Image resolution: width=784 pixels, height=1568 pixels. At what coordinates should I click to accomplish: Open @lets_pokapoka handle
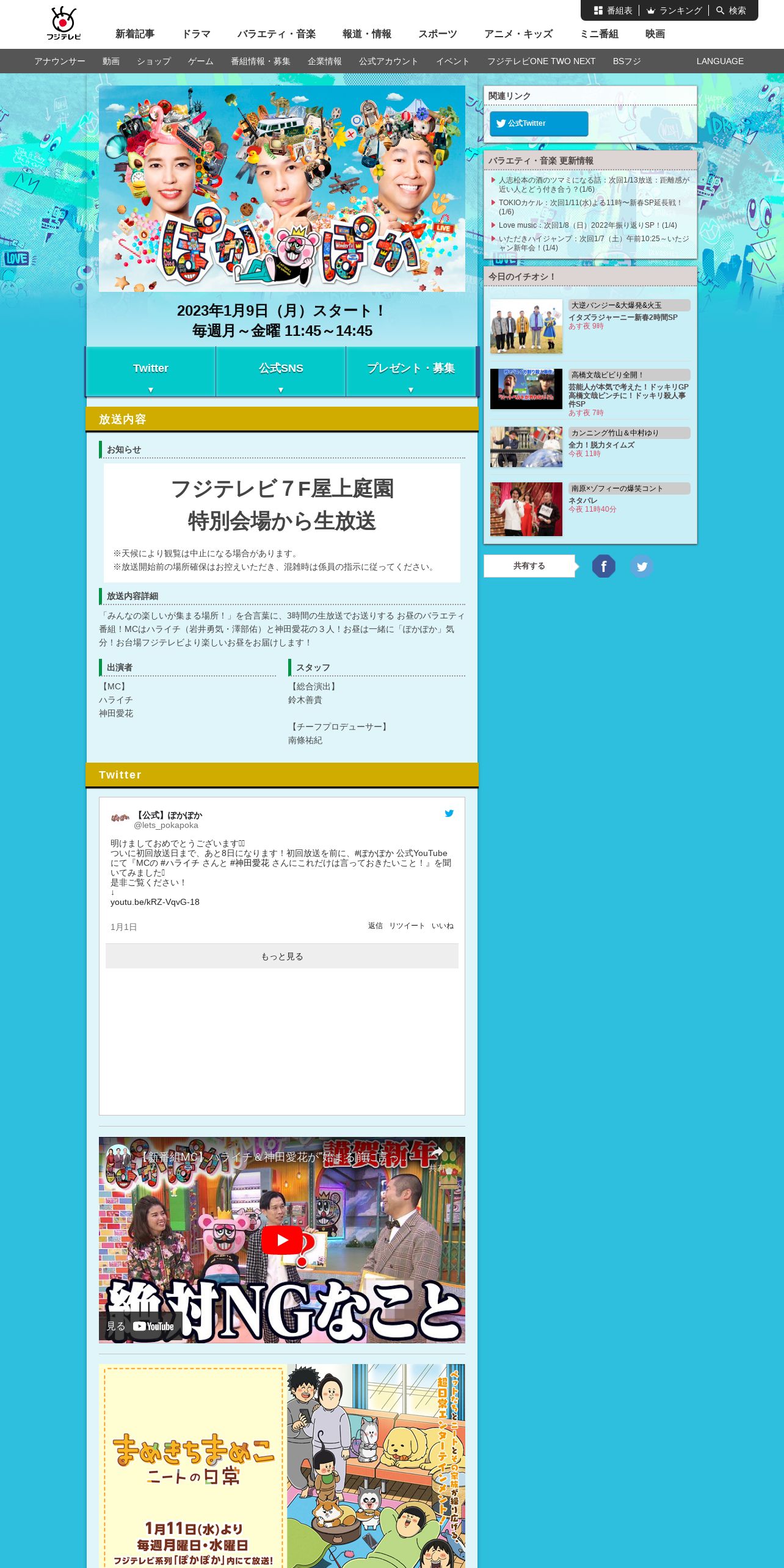coord(166,825)
